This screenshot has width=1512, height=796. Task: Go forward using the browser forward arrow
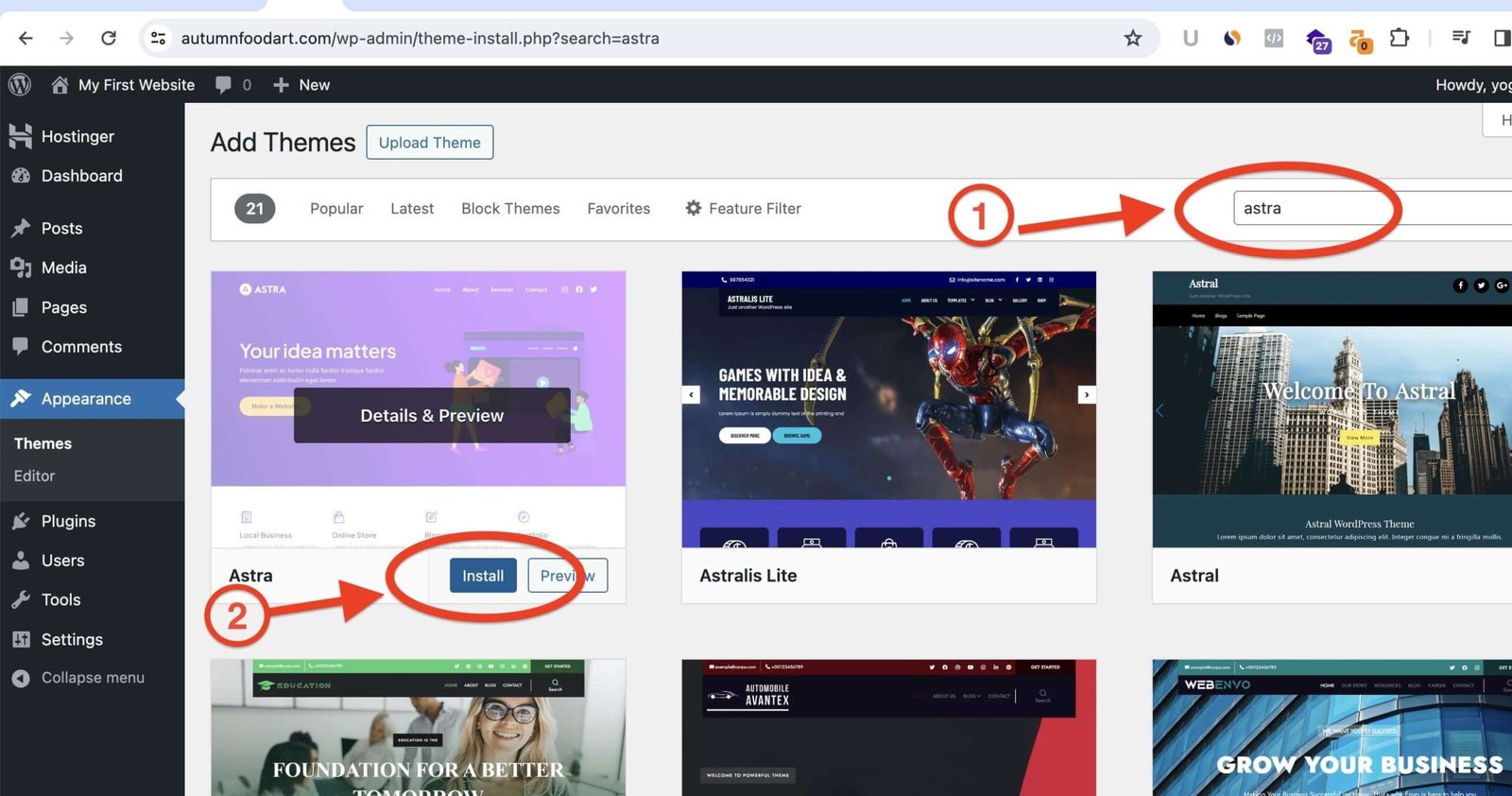pos(66,38)
